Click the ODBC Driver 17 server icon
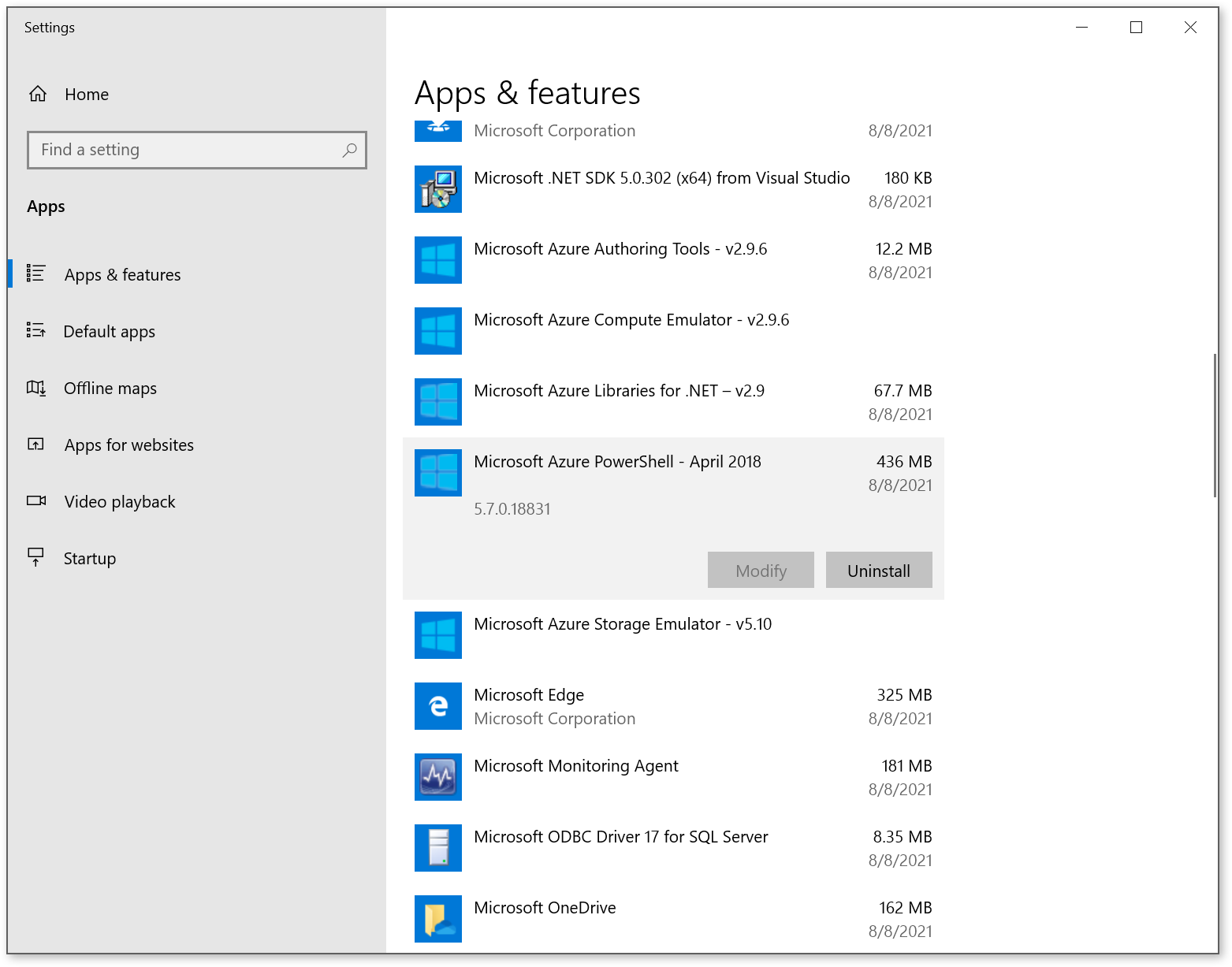The image size is (1232, 967). (437, 848)
